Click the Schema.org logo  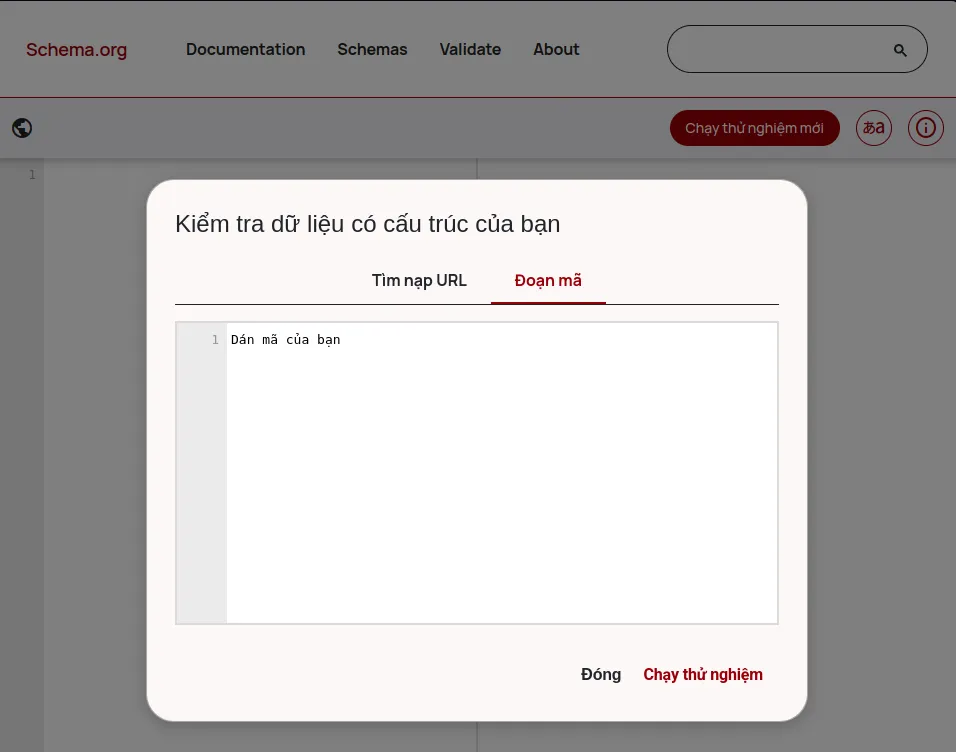(x=76, y=49)
